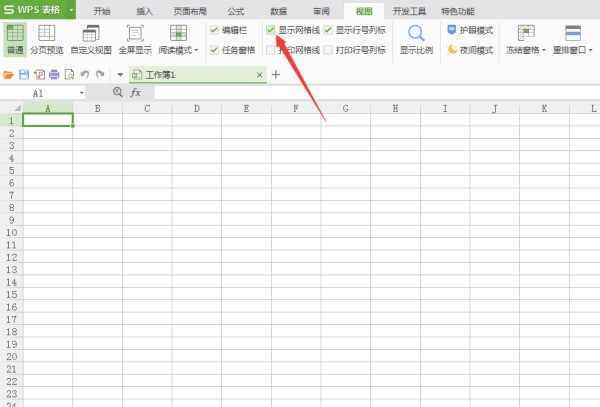Viewport: 600px width, 407px height.
Task: Open the Arrange Windows dropdown arrow
Action: pyautogui.click(x=590, y=50)
